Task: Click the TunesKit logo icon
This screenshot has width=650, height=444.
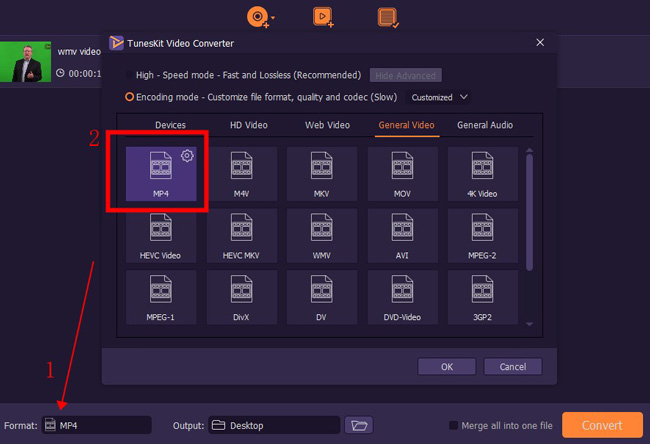Action: pyautogui.click(x=116, y=43)
